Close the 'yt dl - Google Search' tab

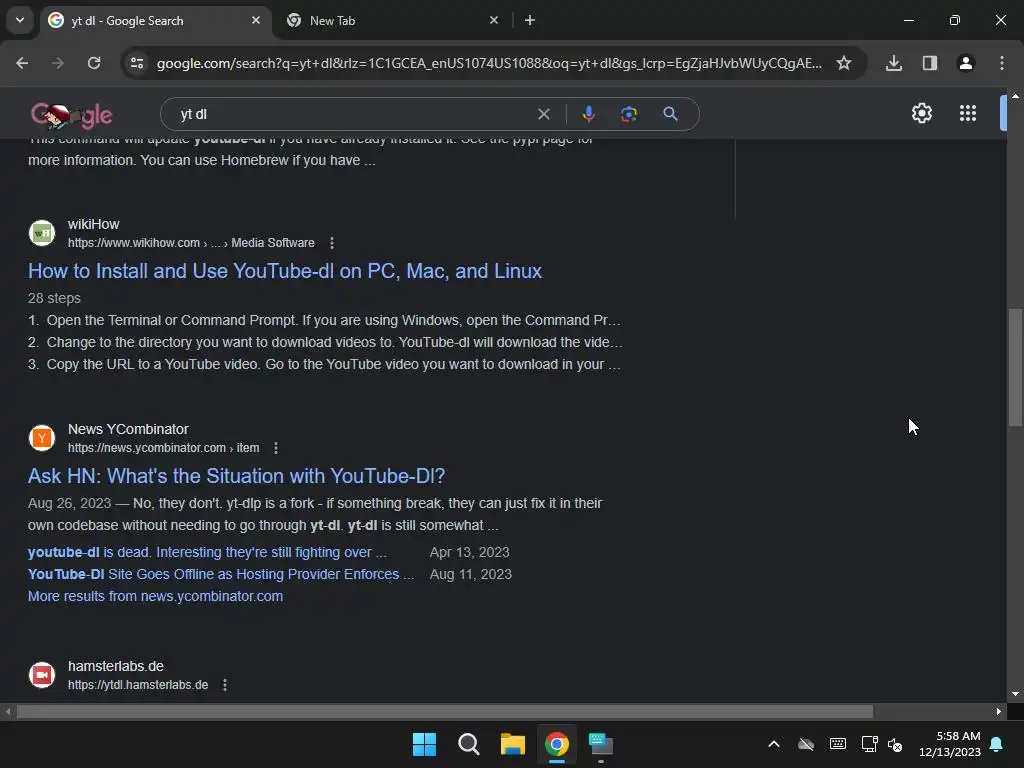256,20
